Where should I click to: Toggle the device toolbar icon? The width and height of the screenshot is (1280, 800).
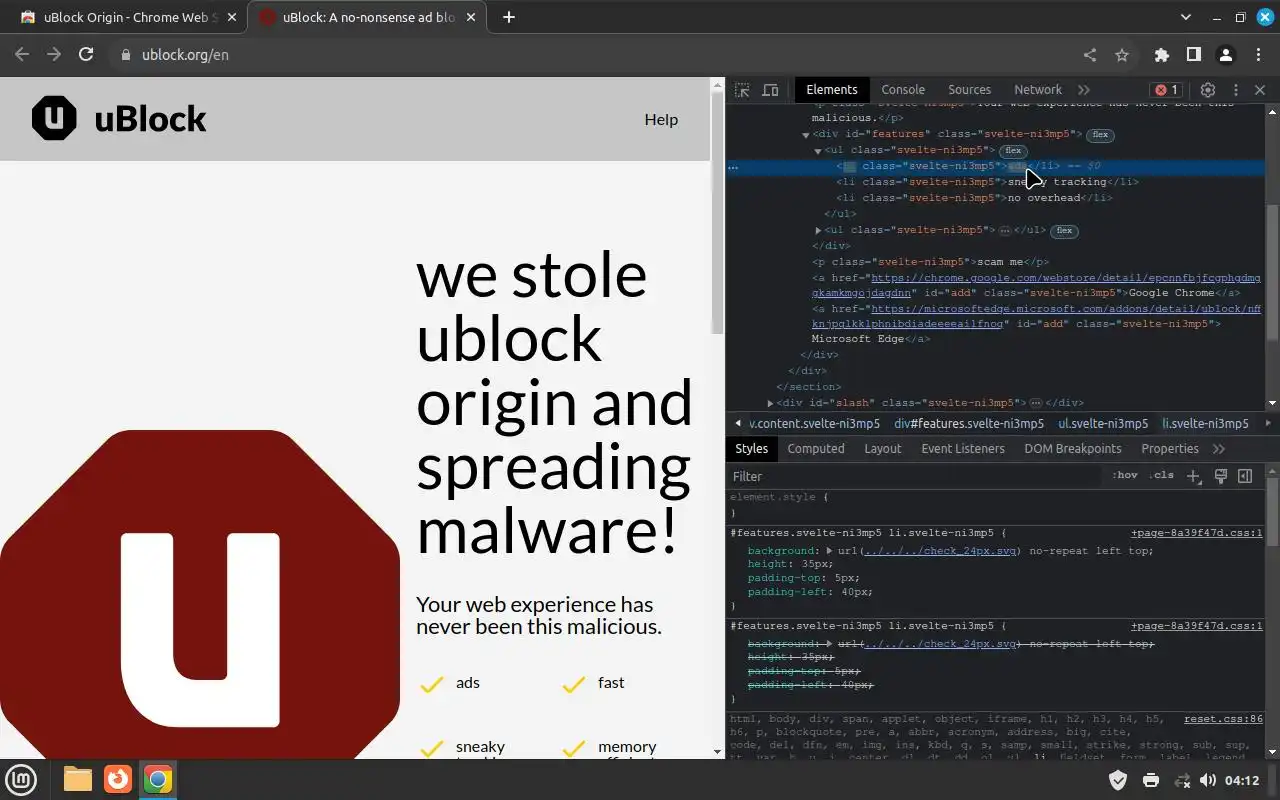point(770,90)
